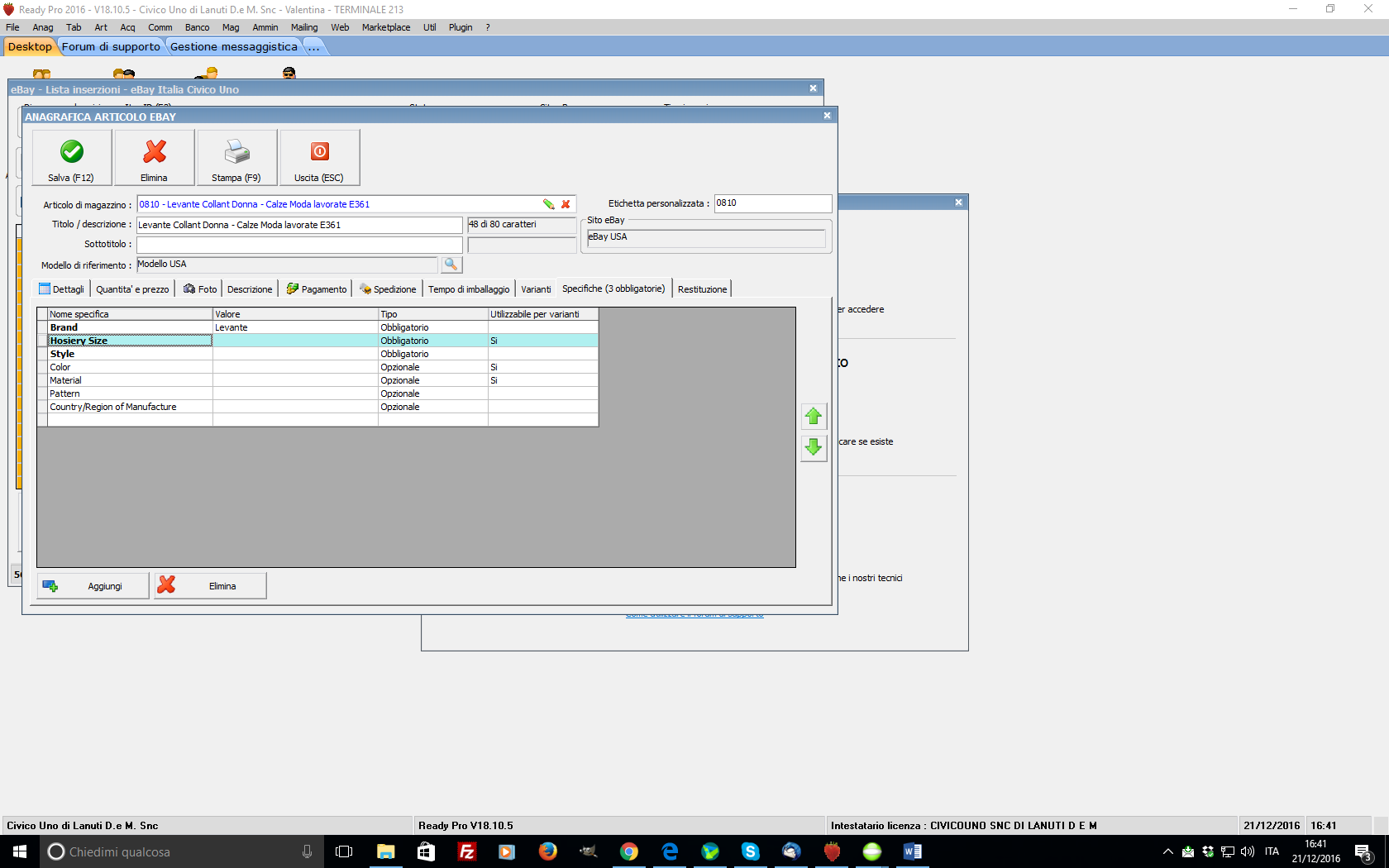Open the Banco menu
1389x868 pixels.
[198, 27]
